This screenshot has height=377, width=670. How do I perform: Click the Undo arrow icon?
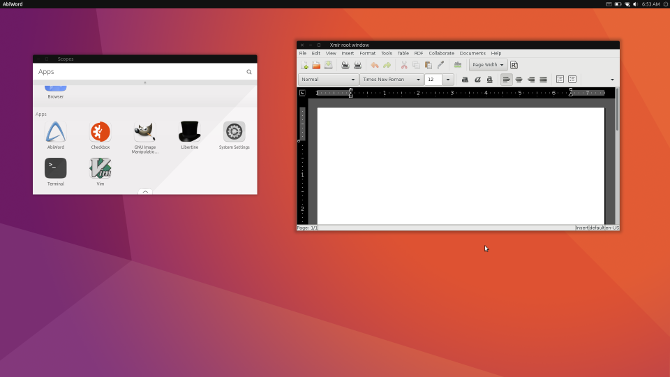pyautogui.click(x=375, y=65)
